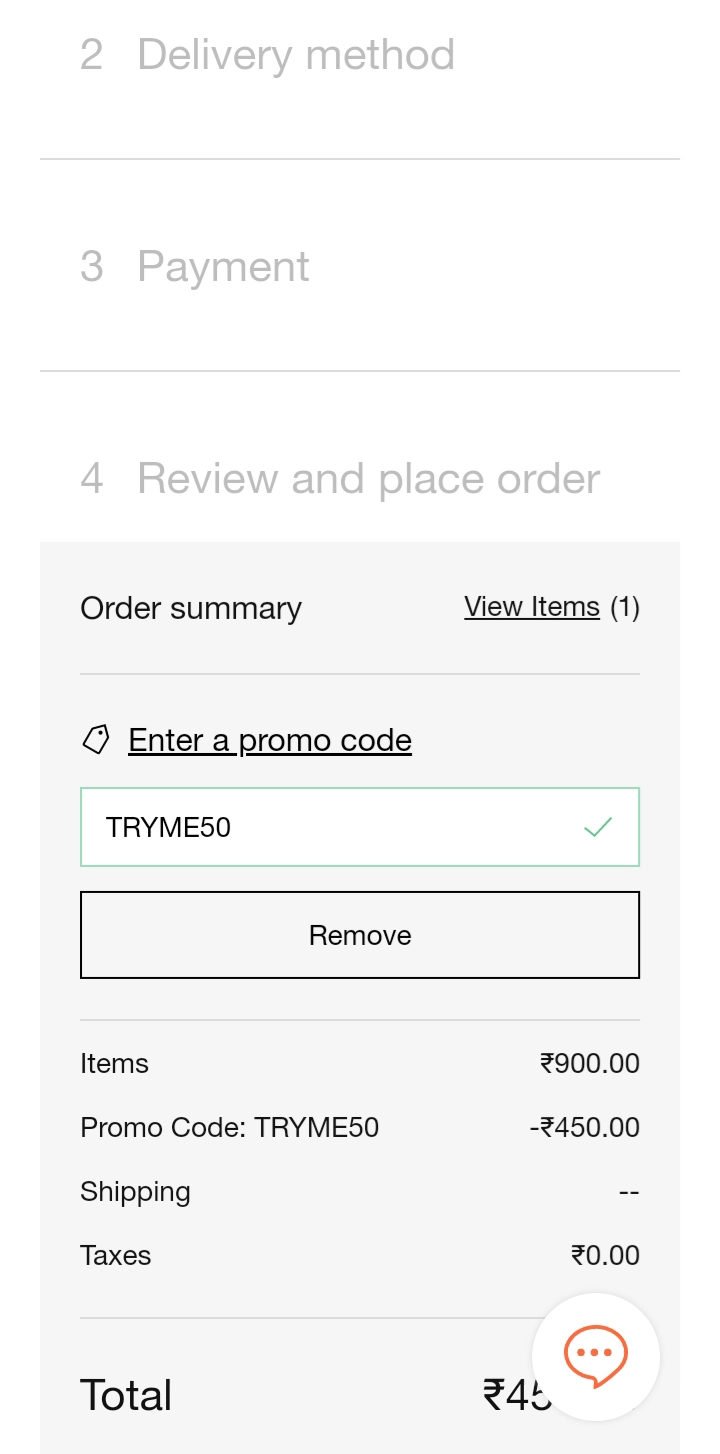Image resolution: width=720 pixels, height=1454 pixels.
Task: Click the Shipping row label
Action: [x=135, y=1191]
